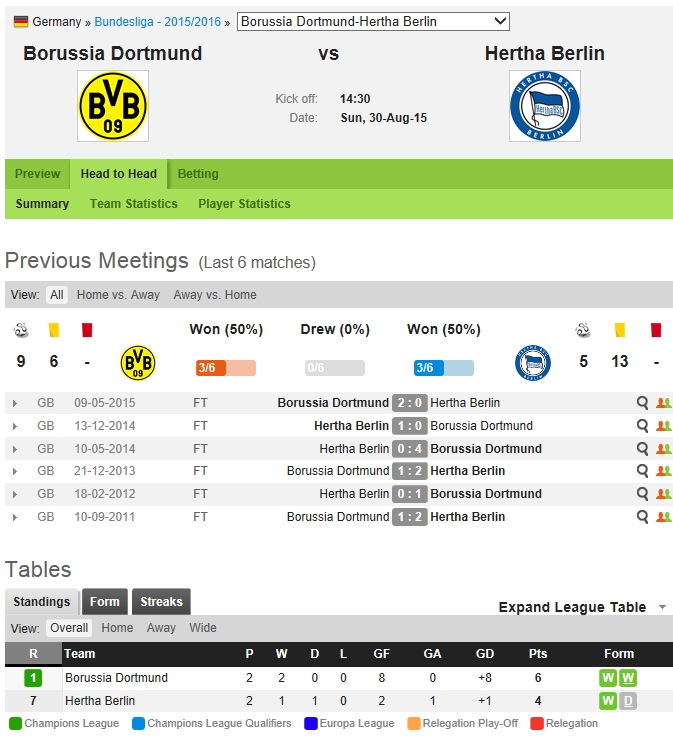Open the Borussia Dortmund-Hertha Berlin match dropdown
The height and width of the screenshot is (738, 673).
click(373, 21)
